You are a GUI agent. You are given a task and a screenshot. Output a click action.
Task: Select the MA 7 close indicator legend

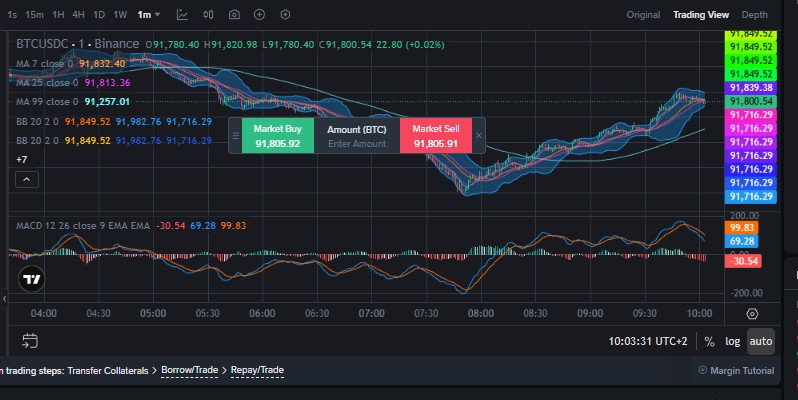(44, 64)
